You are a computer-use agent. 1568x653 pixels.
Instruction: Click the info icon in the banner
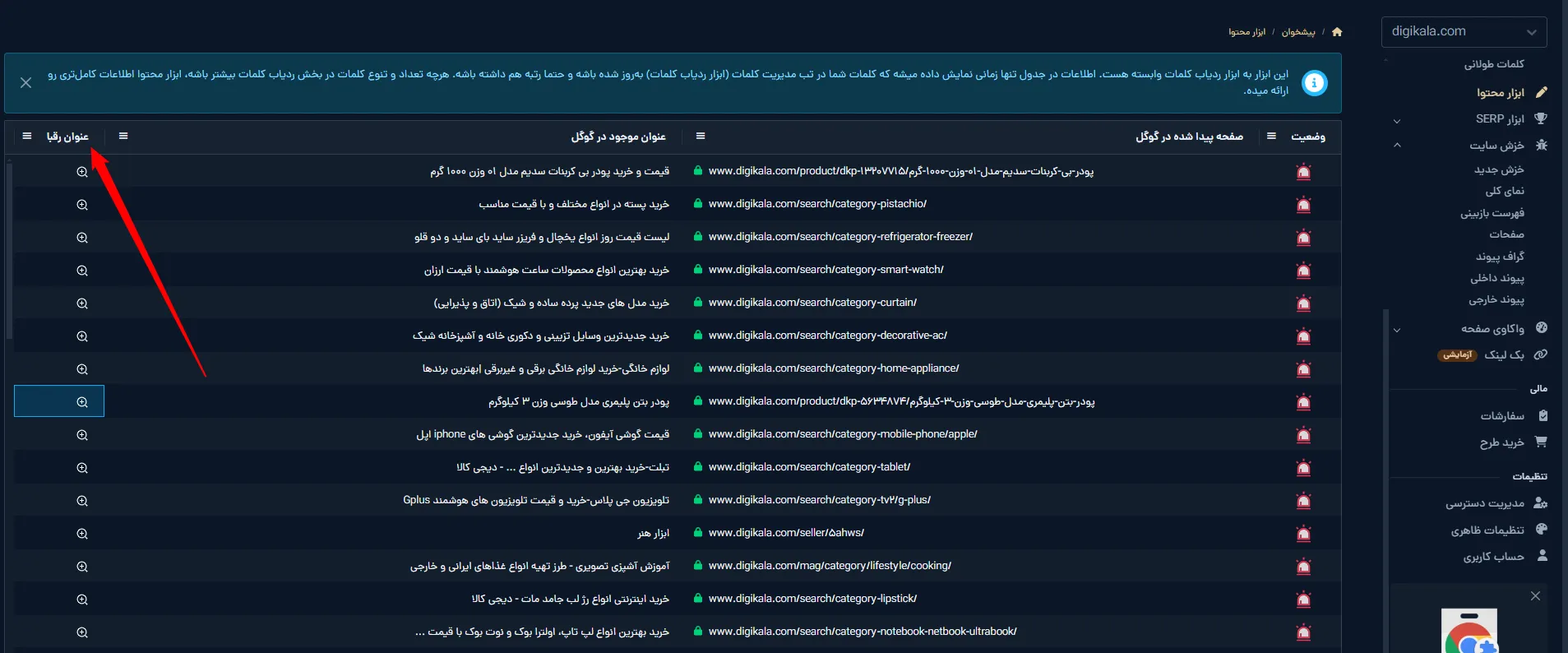[1315, 83]
